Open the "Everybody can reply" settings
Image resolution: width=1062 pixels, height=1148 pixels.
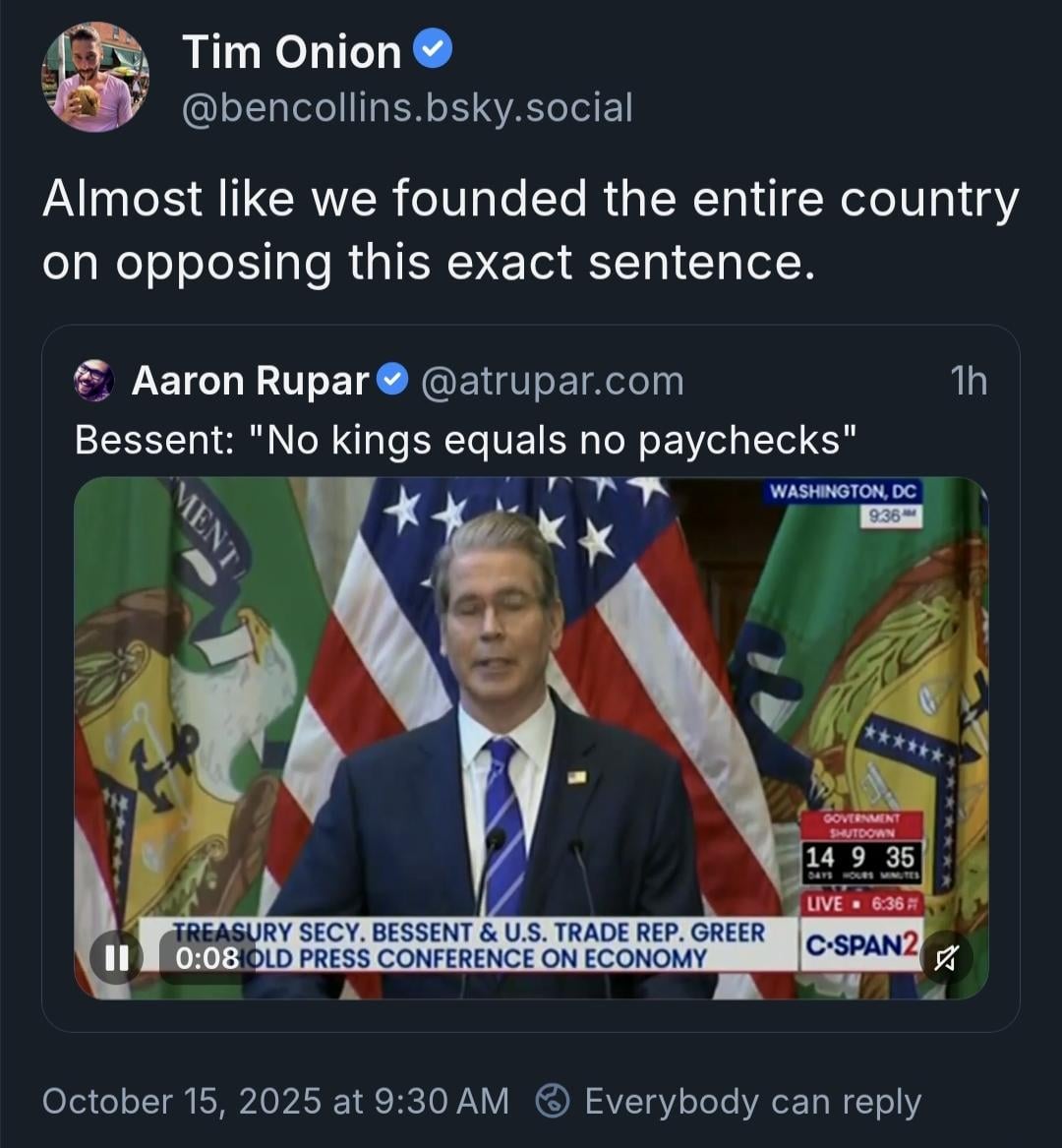pos(752,1102)
